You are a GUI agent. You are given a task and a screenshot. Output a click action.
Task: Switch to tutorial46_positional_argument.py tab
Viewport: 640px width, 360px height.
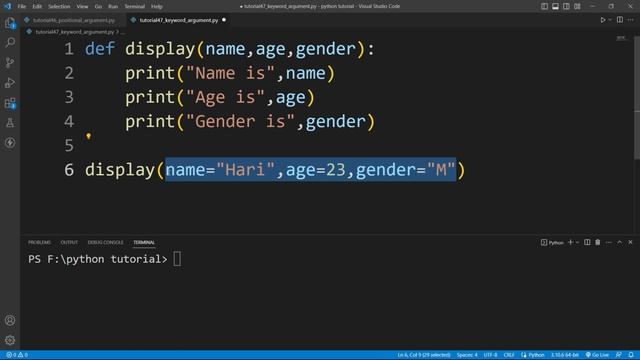pyautogui.click(x=74, y=20)
